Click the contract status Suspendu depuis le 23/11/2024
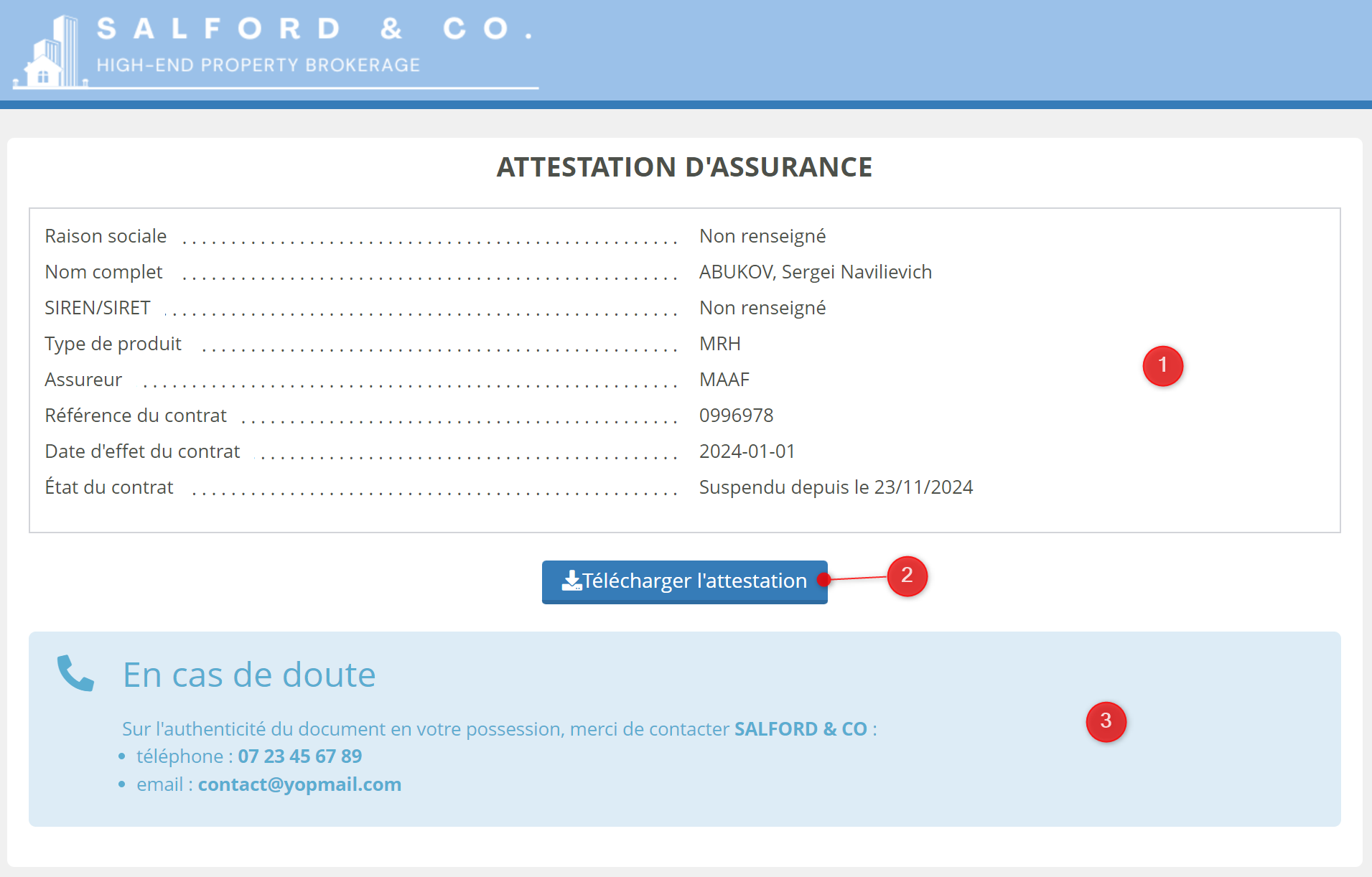The width and height of the screenshot is (1372, 877). click(x=836, y=487)
